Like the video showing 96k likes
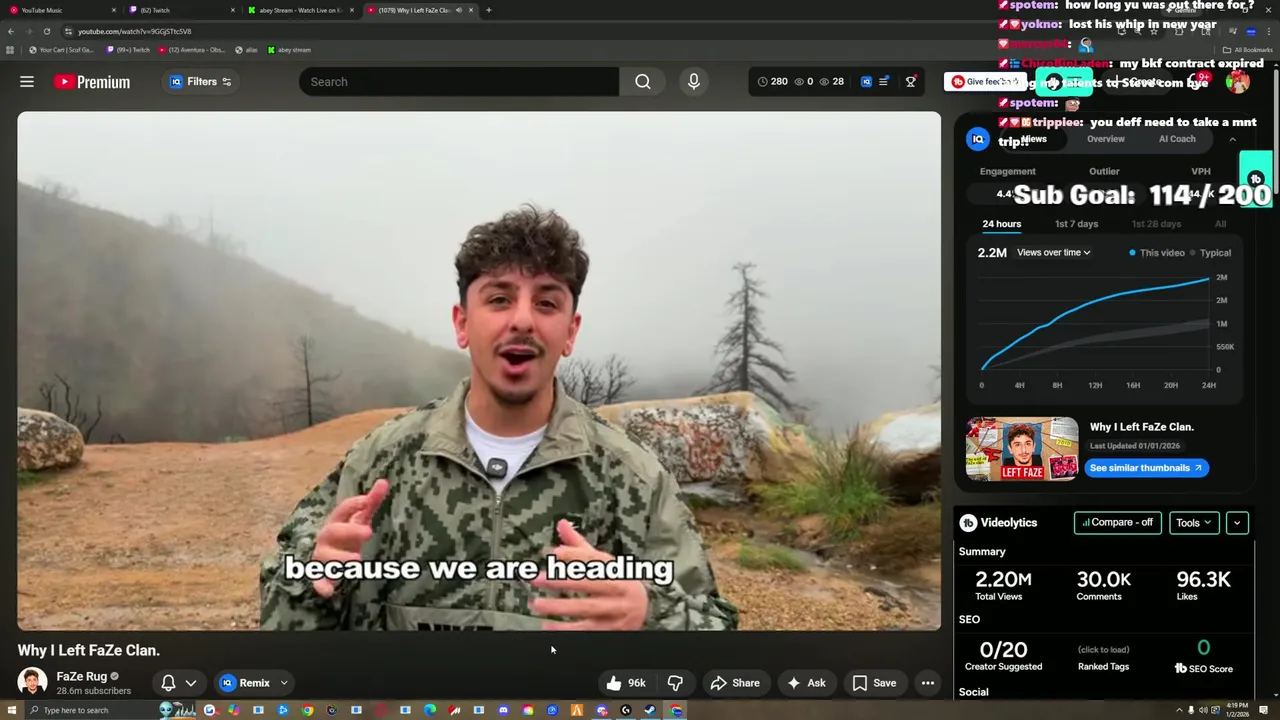Image resolution: width=1280 pixels, height=720 pixels. 626,683
